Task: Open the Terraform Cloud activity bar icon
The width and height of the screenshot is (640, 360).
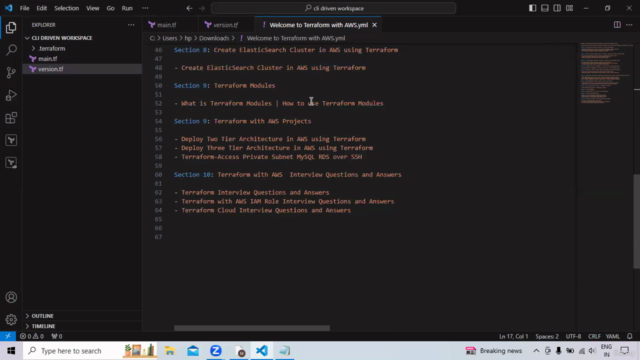Action: click(11, 163)
